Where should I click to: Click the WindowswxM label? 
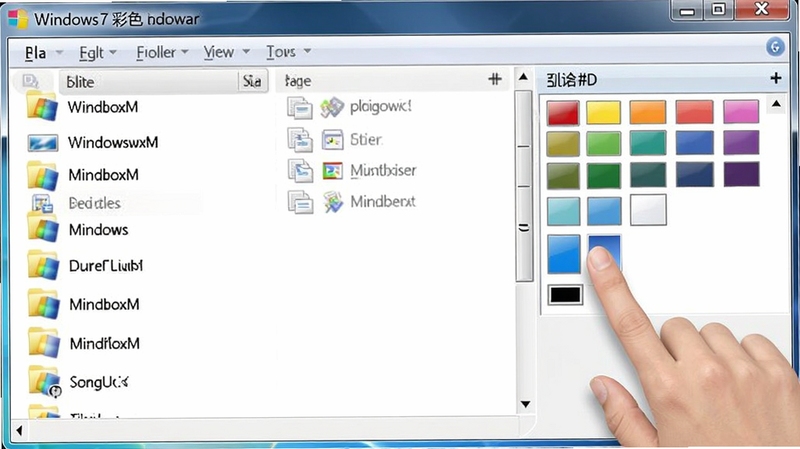tap(113, 142)
